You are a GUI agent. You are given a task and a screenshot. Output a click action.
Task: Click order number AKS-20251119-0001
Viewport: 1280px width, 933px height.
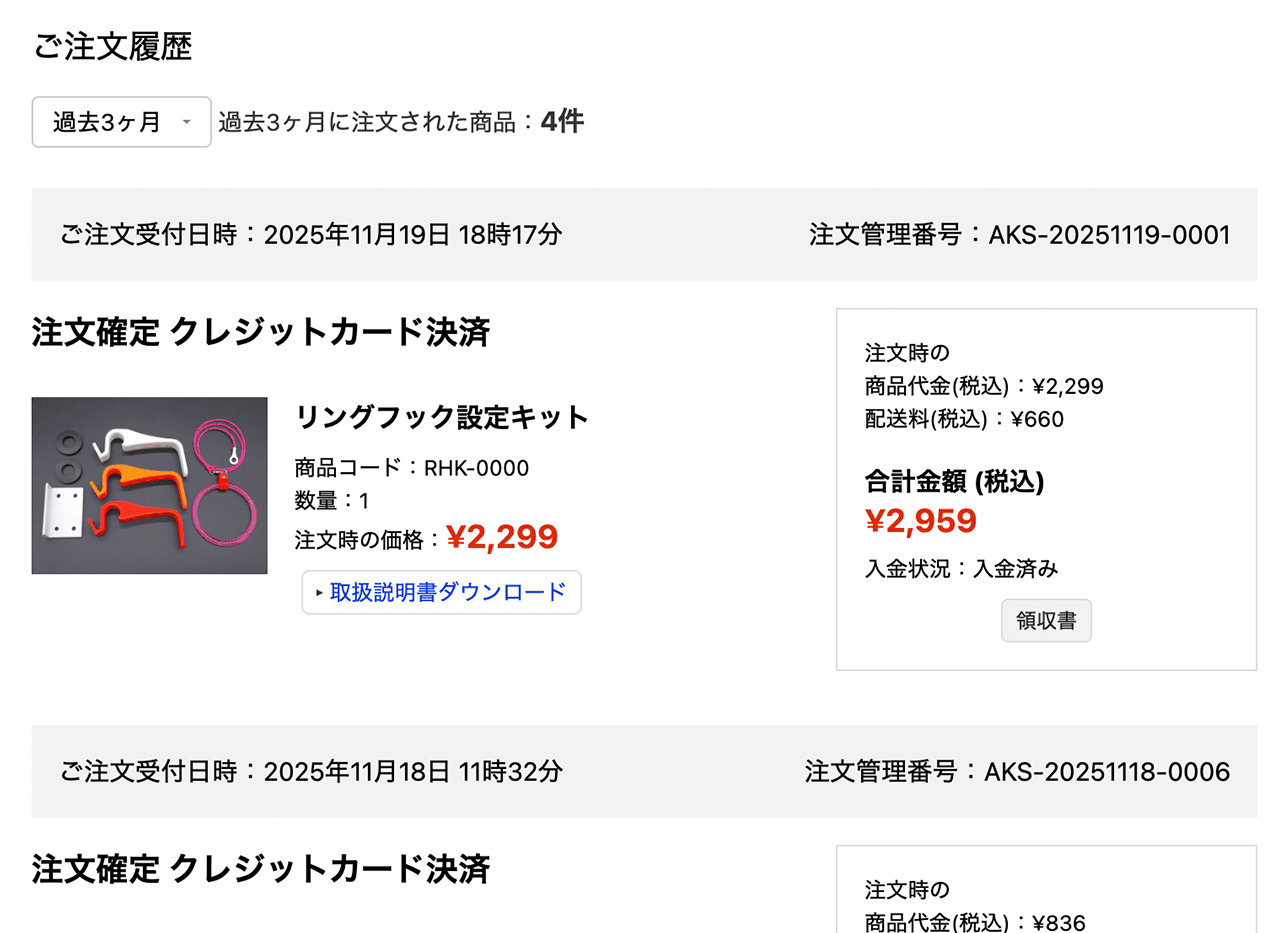1108,235
